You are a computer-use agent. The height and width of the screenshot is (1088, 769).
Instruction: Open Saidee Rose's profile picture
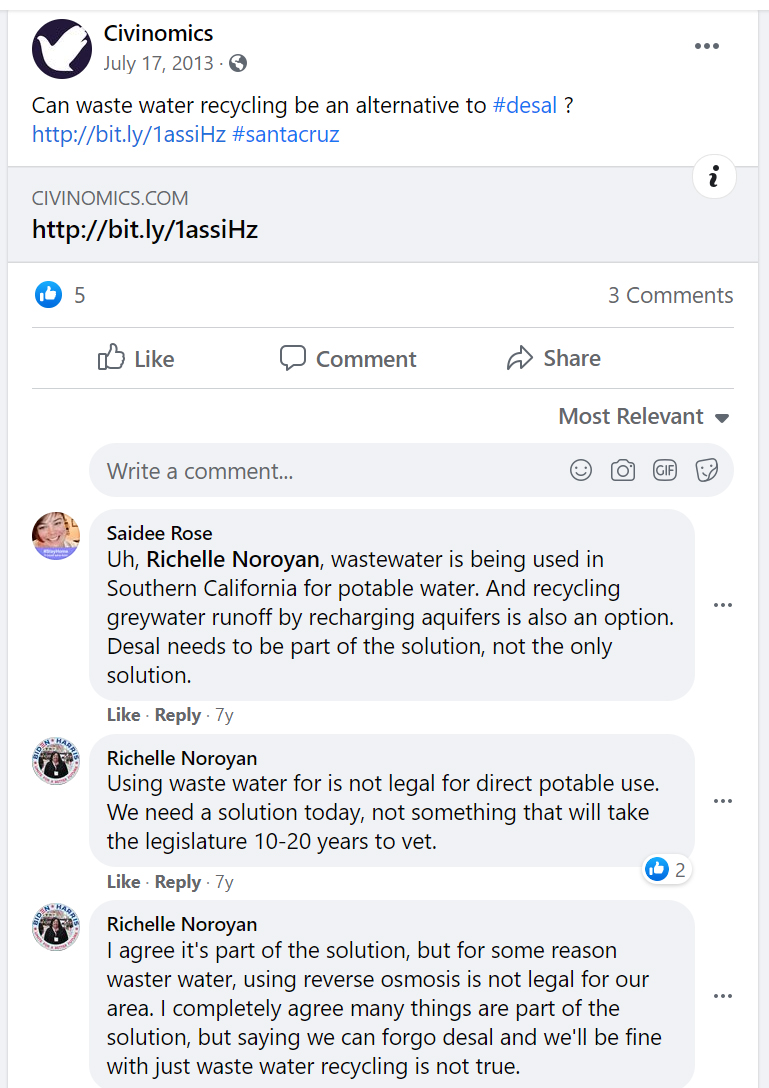pos(56,535)
